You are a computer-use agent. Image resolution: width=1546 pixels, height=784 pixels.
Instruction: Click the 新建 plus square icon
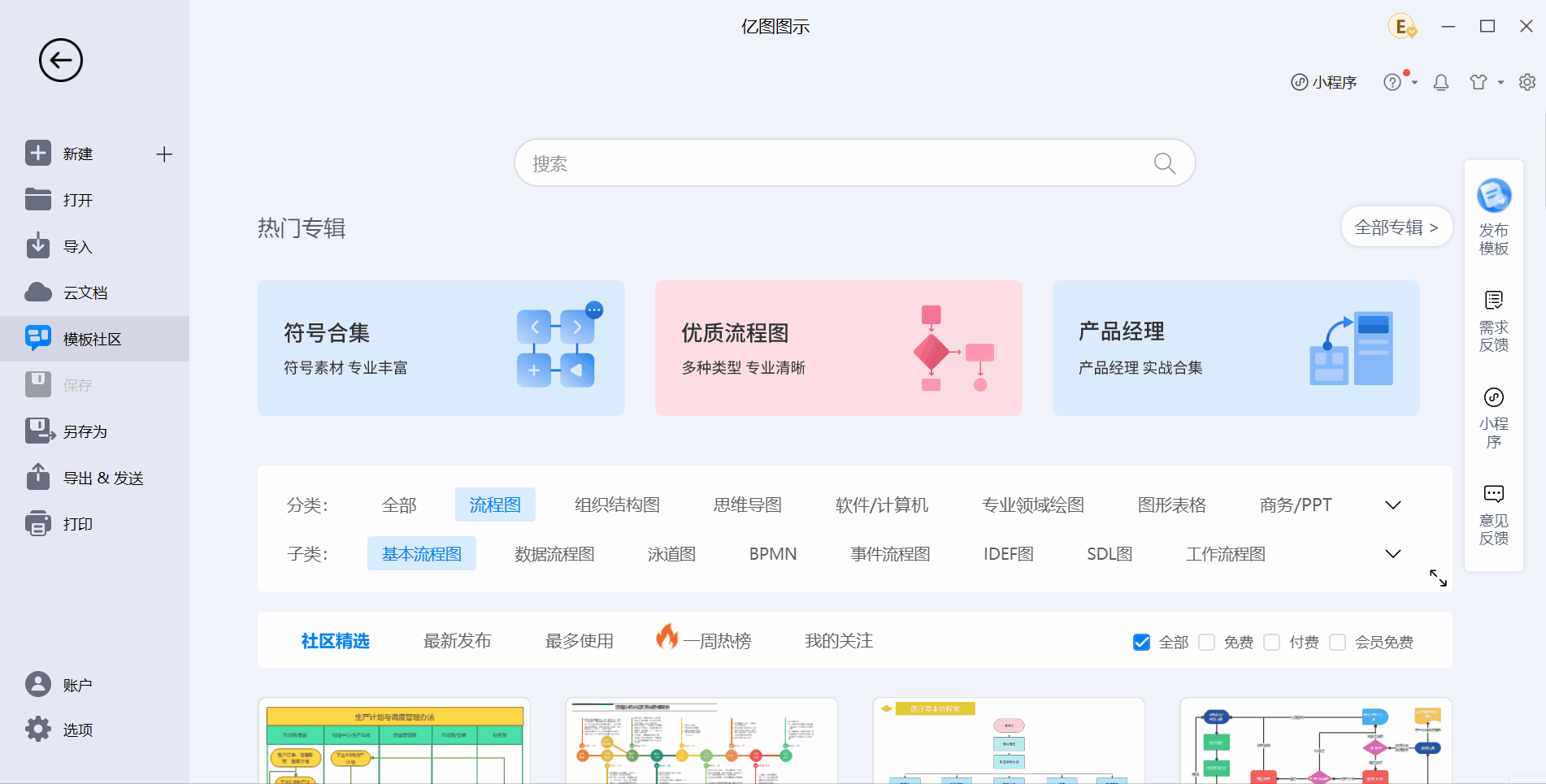(x=38, y=153)
